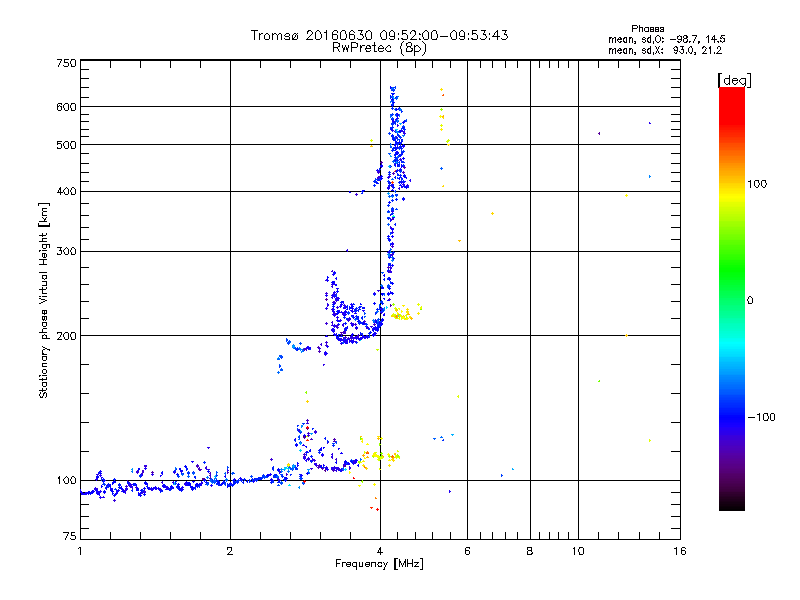
Task: Click the y-axis tick label '400'
Action: 66,191
